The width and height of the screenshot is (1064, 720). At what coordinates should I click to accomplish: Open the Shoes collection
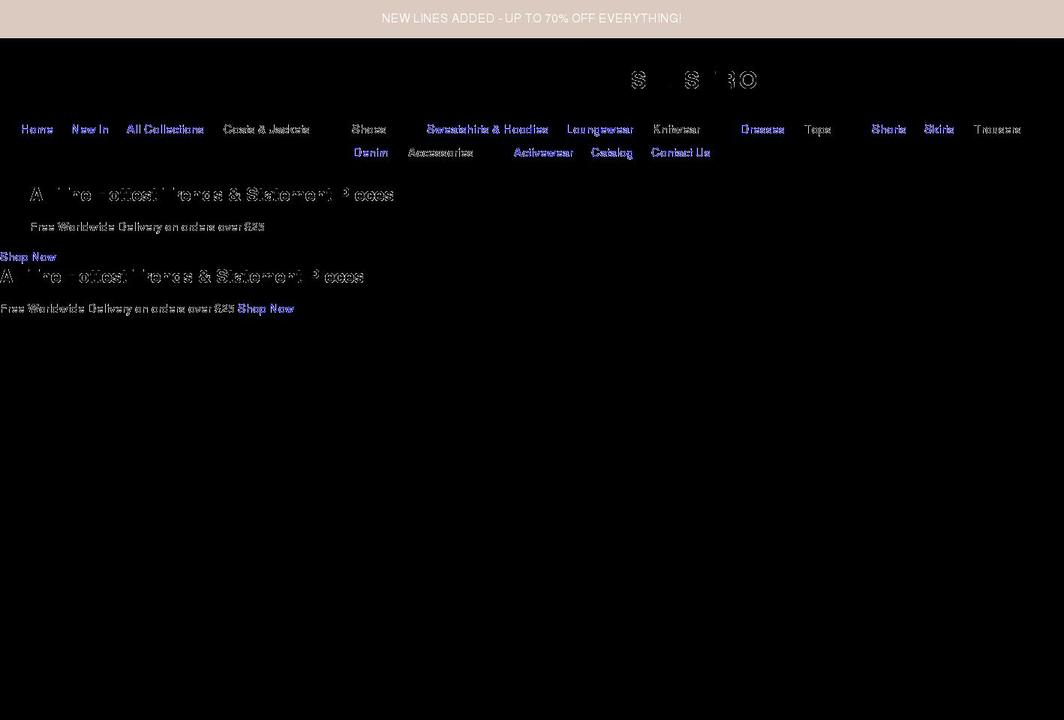tap(369, 129)
